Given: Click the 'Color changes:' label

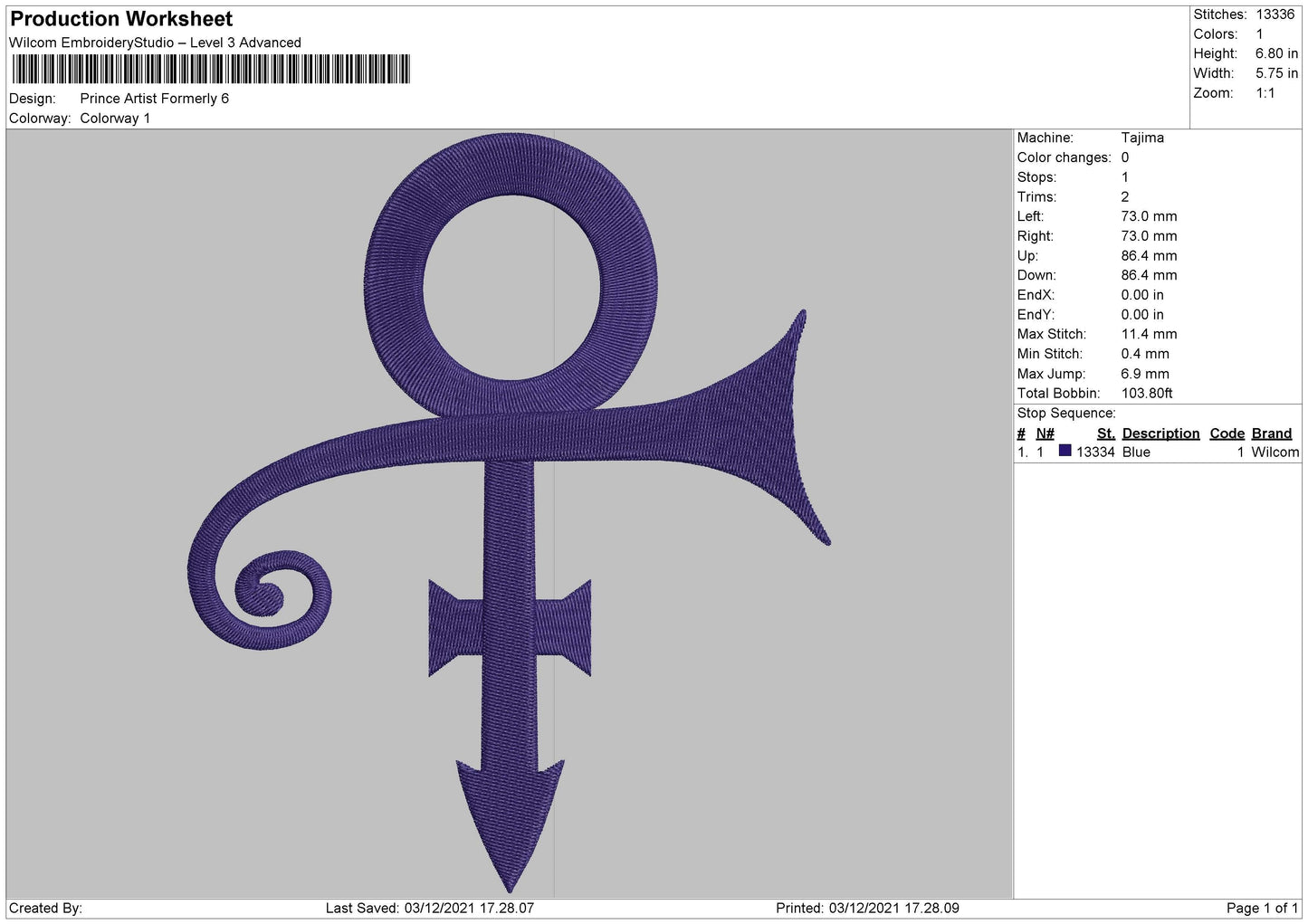Looking at the screenshot, I should [1064, 157].
